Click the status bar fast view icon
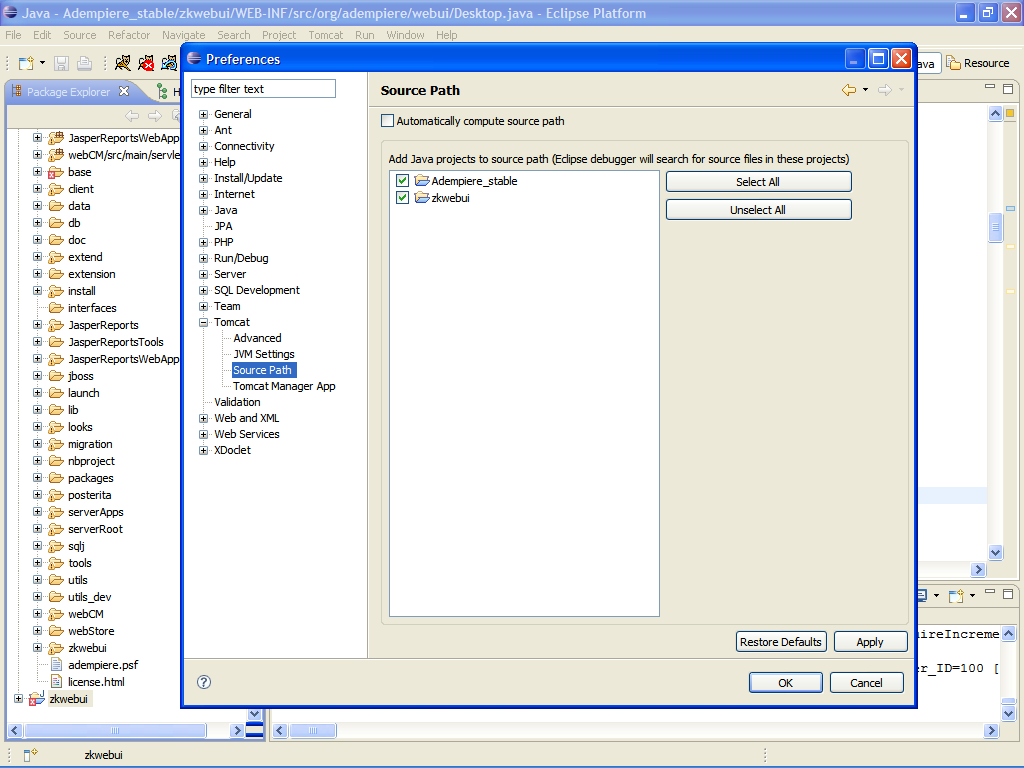This screenshot has width=1024, height=768. point(30,755)
